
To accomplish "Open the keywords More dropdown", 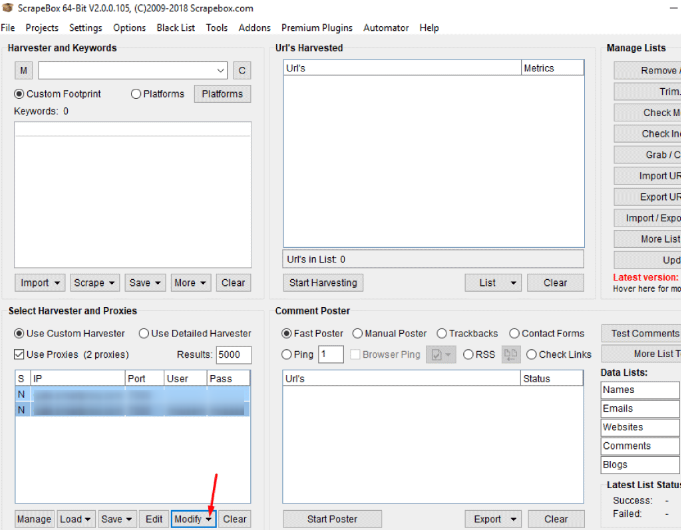I will click(x=191, y=283).
